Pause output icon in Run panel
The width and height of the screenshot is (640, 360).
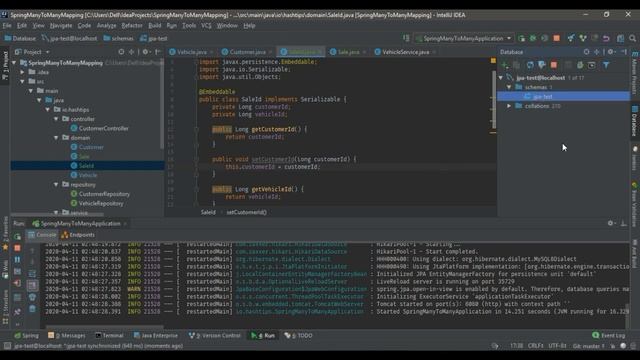[17, 259]
